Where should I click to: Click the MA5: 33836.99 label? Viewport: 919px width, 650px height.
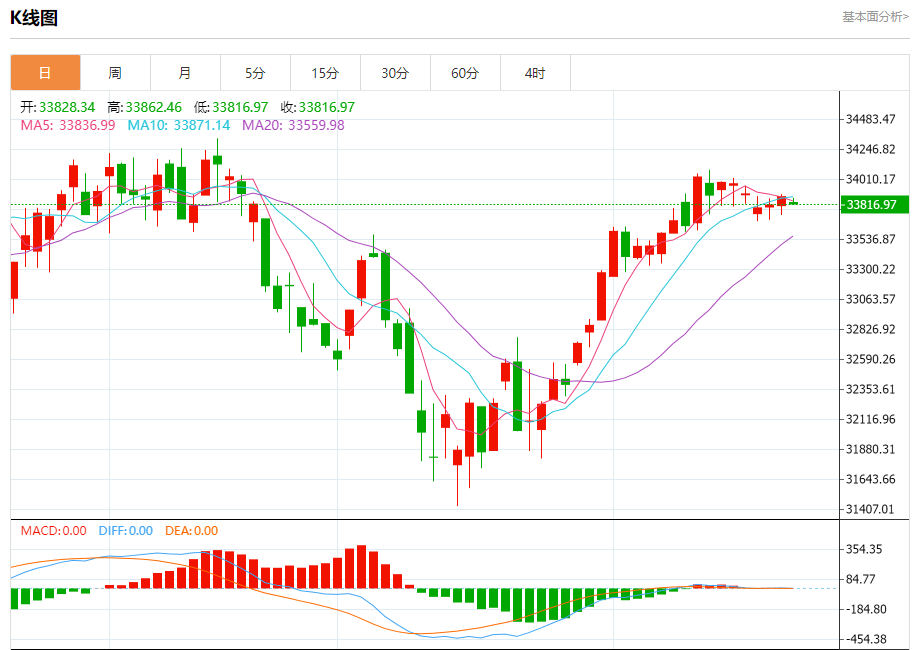68,125
